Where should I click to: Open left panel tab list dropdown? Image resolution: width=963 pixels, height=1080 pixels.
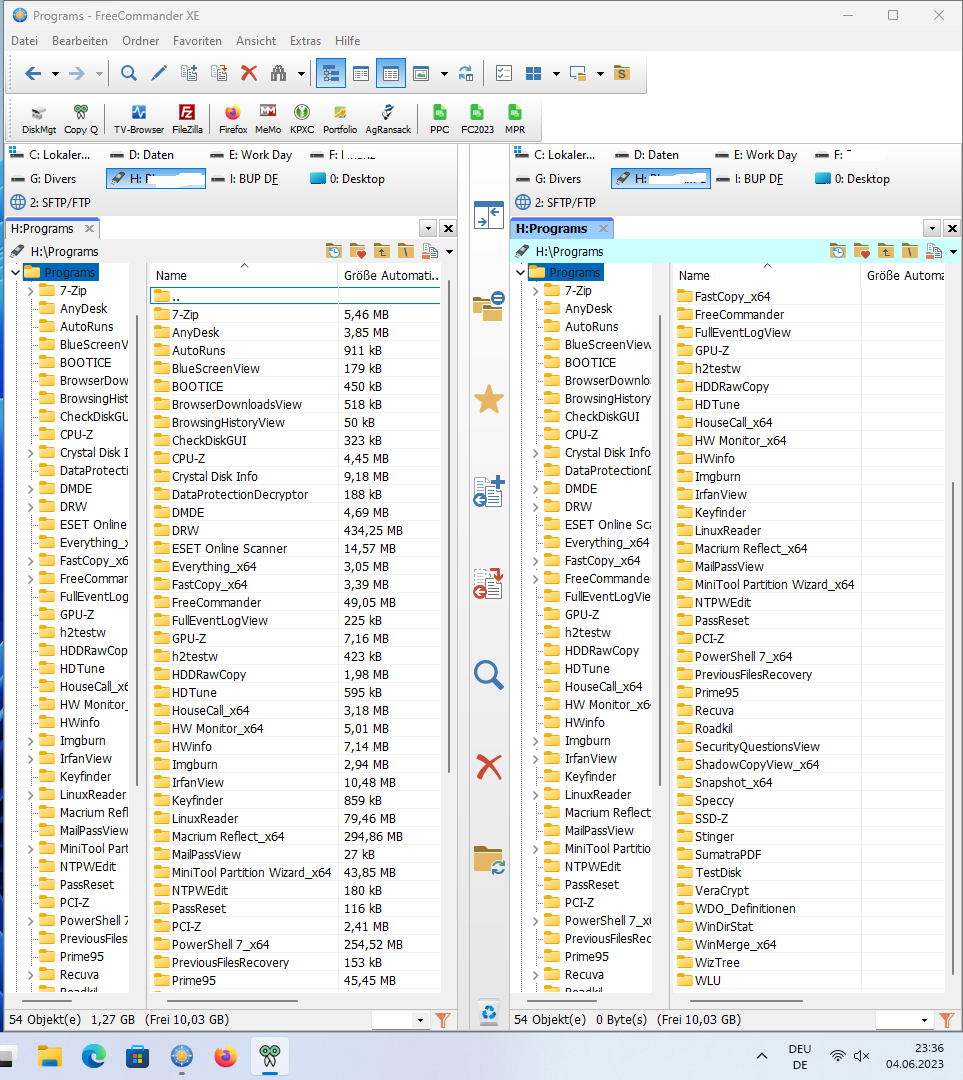428,229
